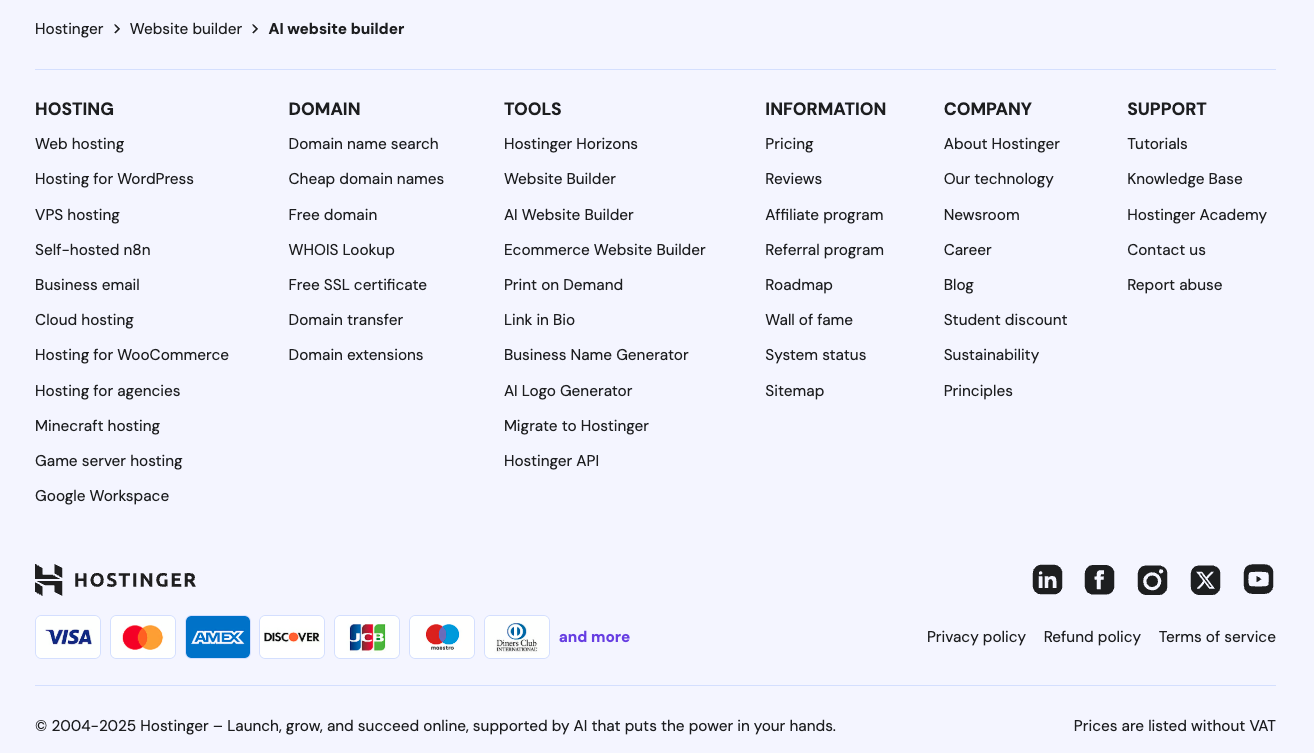Open Contact us under Support

(x=1166, y=249)
